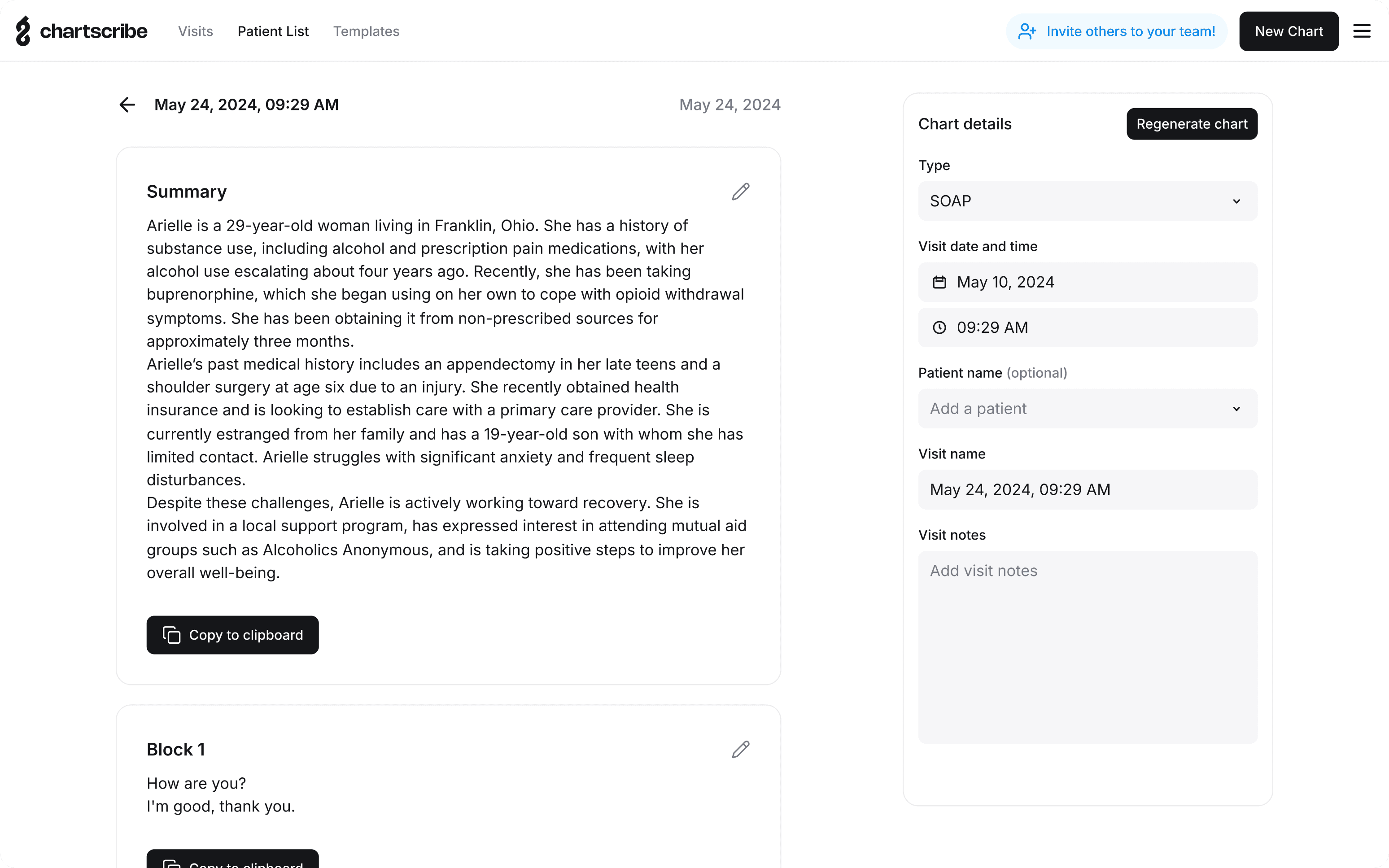
Task: Go back using the left arrow
Action: click(127, 105)
